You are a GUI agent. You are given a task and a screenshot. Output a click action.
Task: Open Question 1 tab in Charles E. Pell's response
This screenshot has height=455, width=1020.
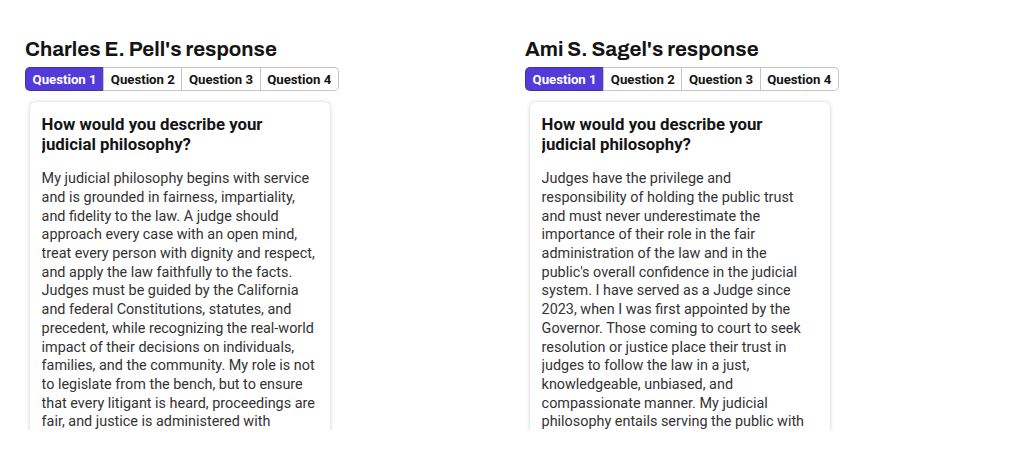click(x=64, y=80)
